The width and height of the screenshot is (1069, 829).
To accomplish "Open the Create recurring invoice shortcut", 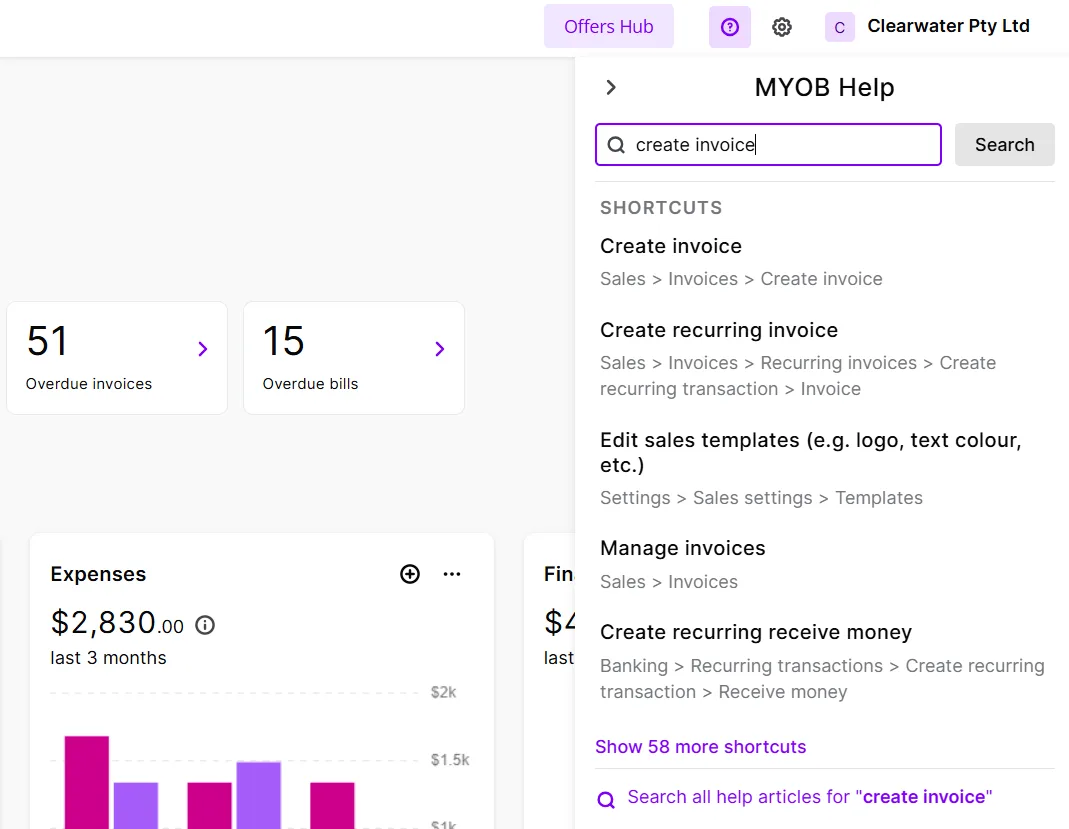I will (719, 330).
